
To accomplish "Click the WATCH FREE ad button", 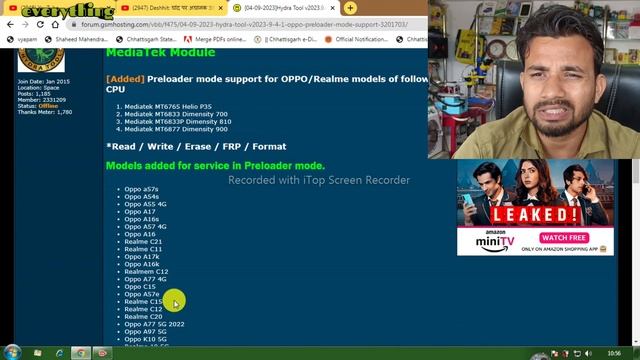I will (x=564, y=238).
